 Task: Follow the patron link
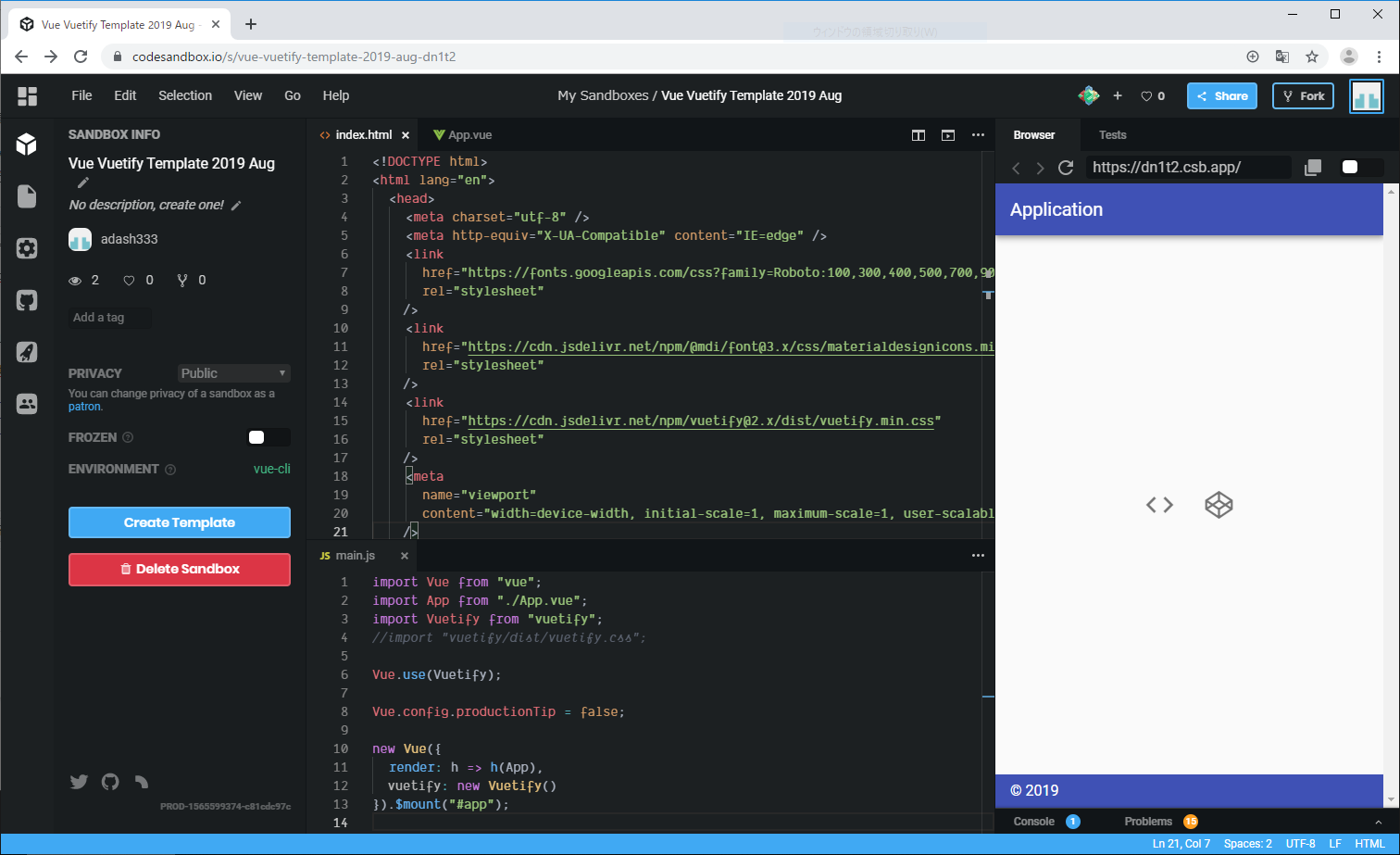coord(84,407)
